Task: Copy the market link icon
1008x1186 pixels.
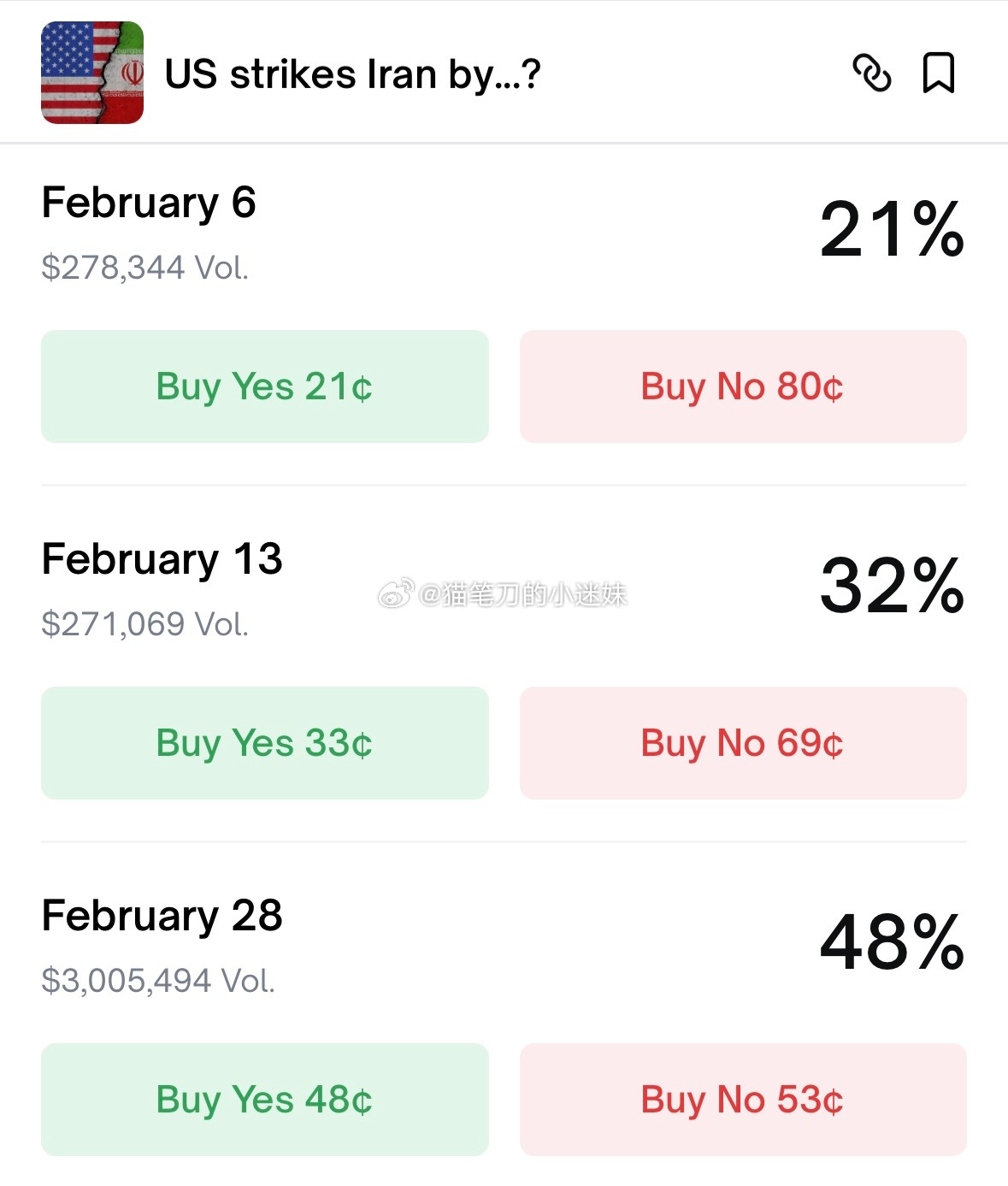Action: pyautogui.click(x=871, y=73)
